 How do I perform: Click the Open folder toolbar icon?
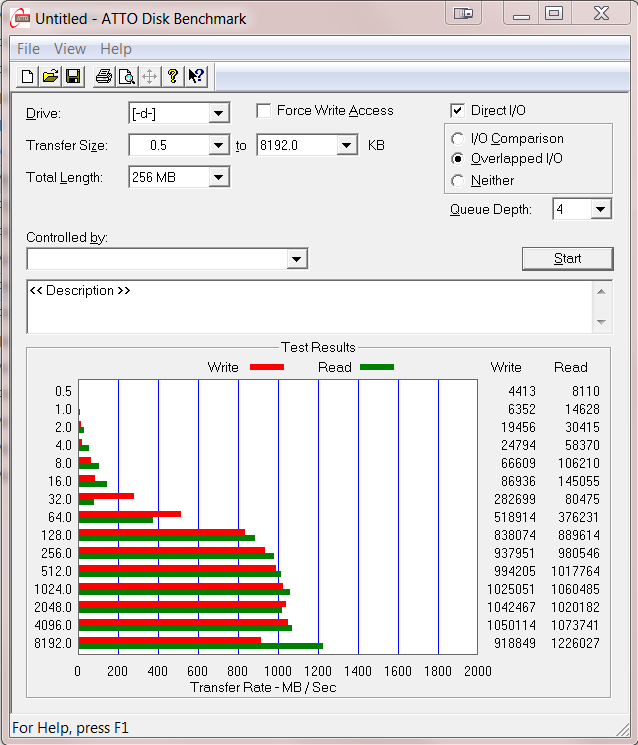[x=50, y=77]
